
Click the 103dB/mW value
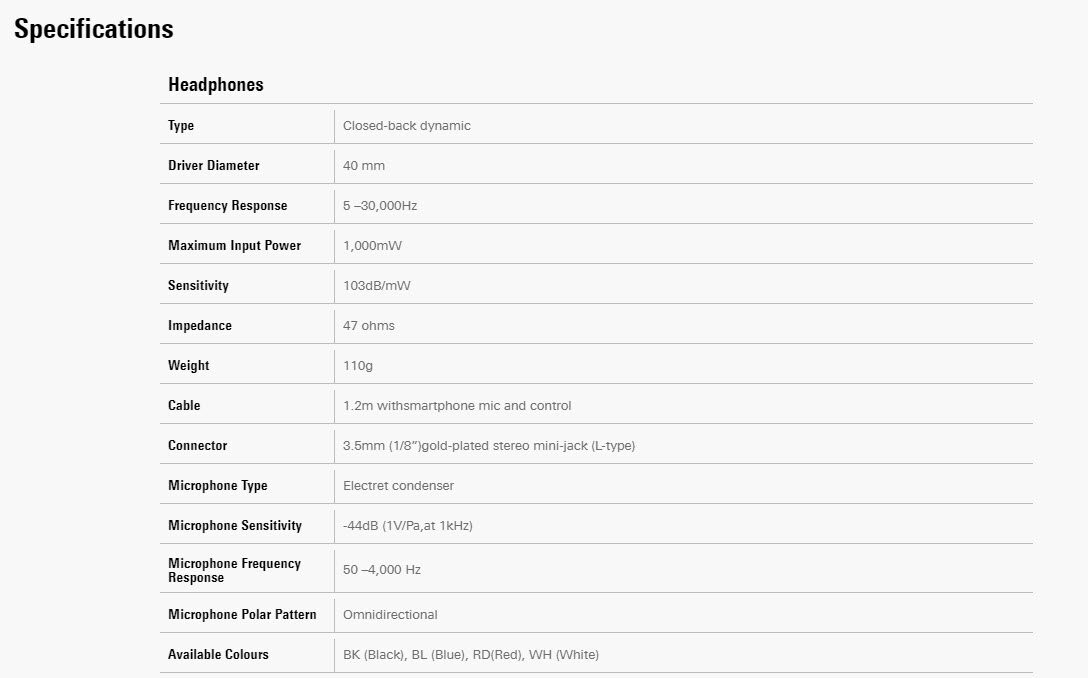tap(376, 286)
